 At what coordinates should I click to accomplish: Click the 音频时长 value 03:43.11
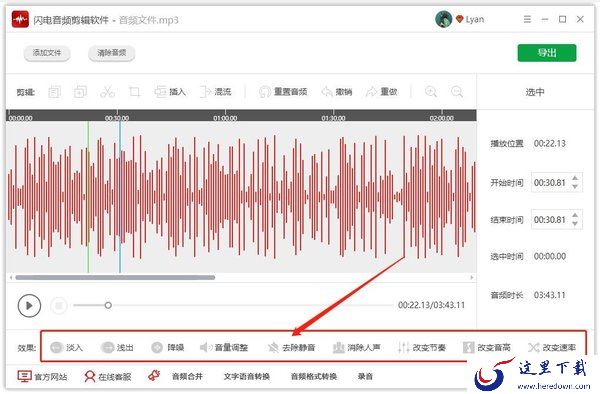[x=550, y=295]
